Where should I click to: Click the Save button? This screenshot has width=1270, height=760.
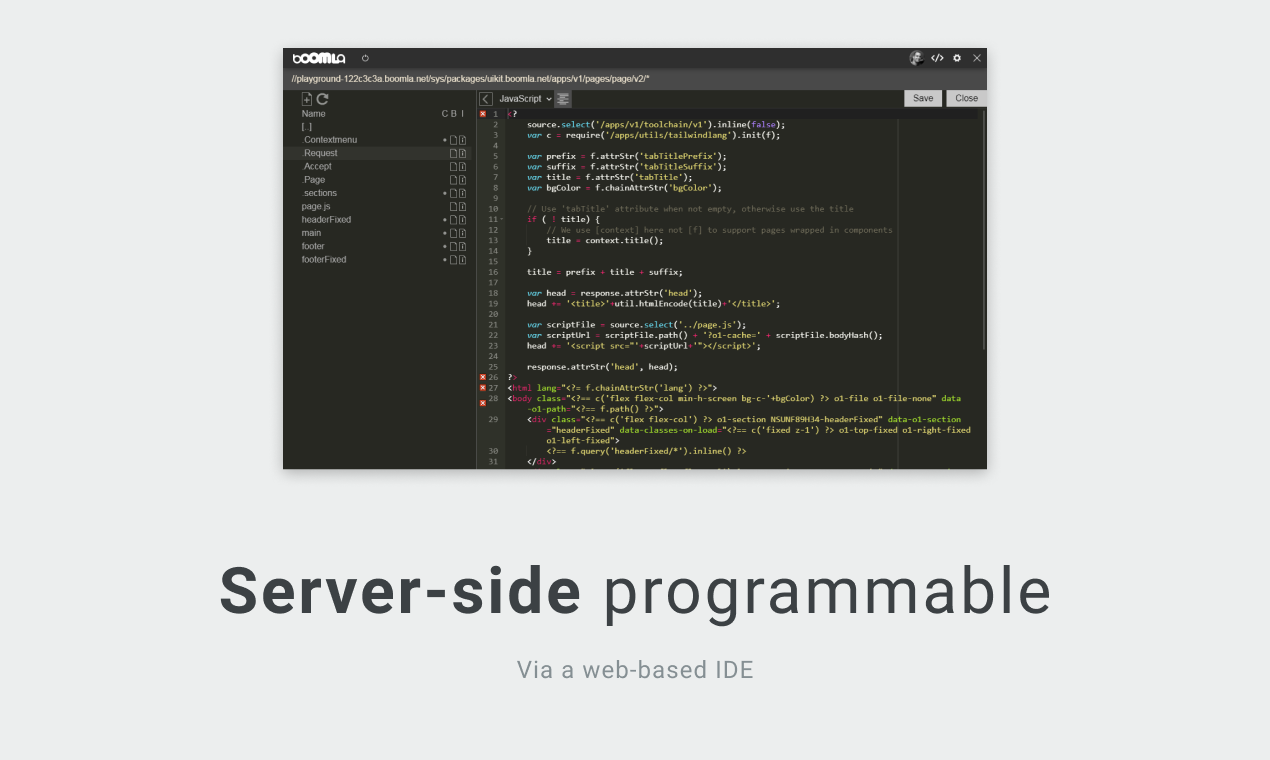point(923,98)
